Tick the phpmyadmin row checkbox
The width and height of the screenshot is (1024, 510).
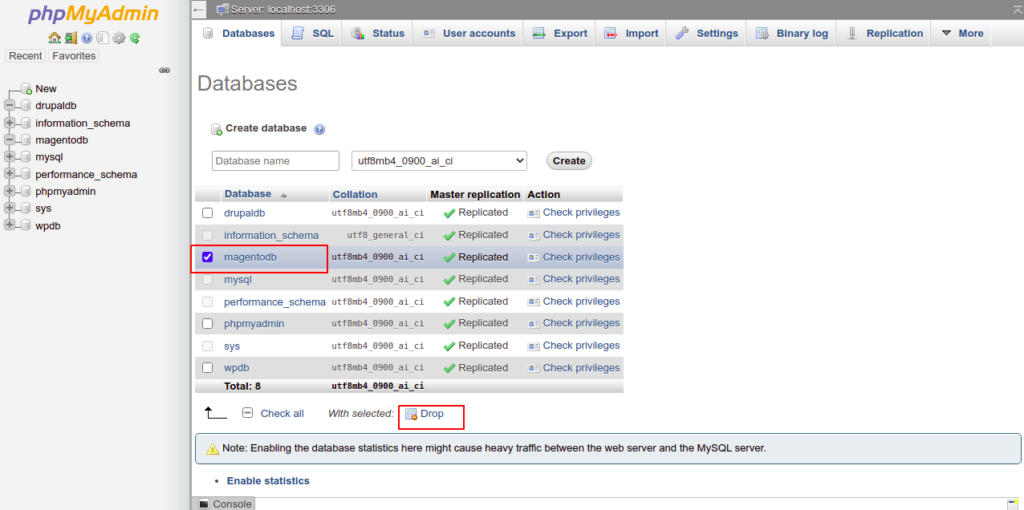click(x=208, y=323)
